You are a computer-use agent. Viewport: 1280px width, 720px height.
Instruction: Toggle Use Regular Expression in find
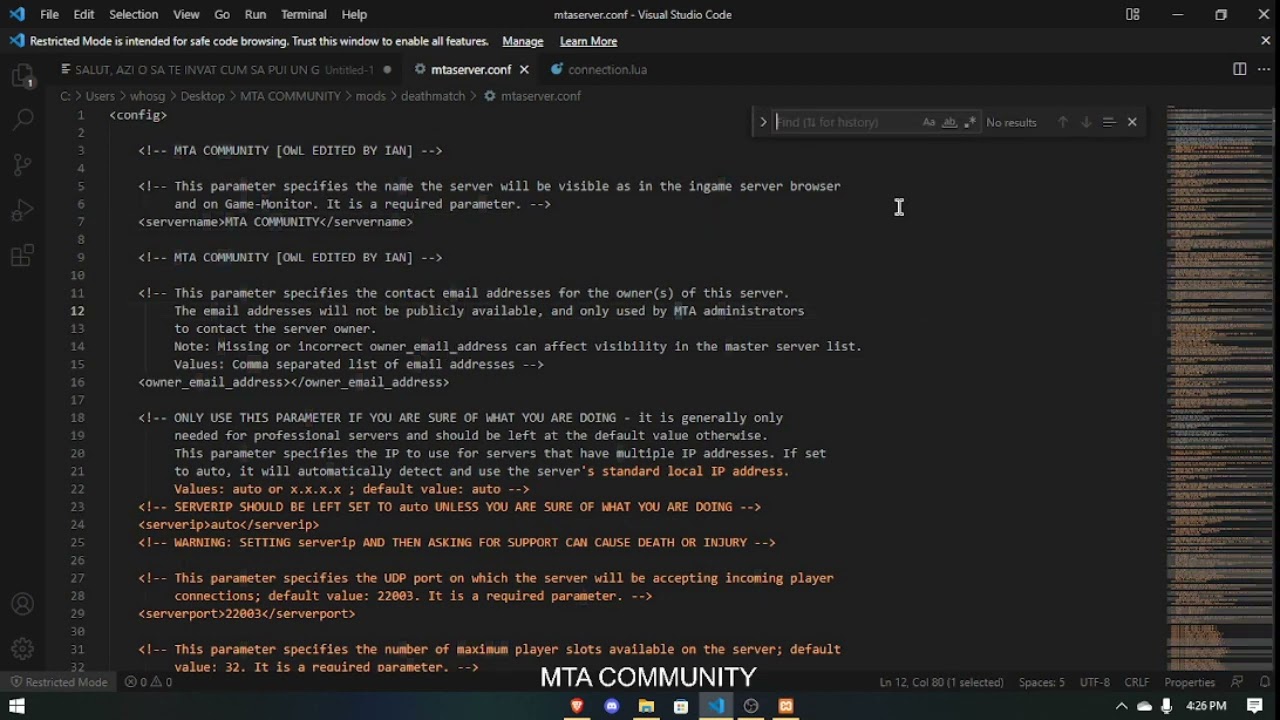[969, 122]
